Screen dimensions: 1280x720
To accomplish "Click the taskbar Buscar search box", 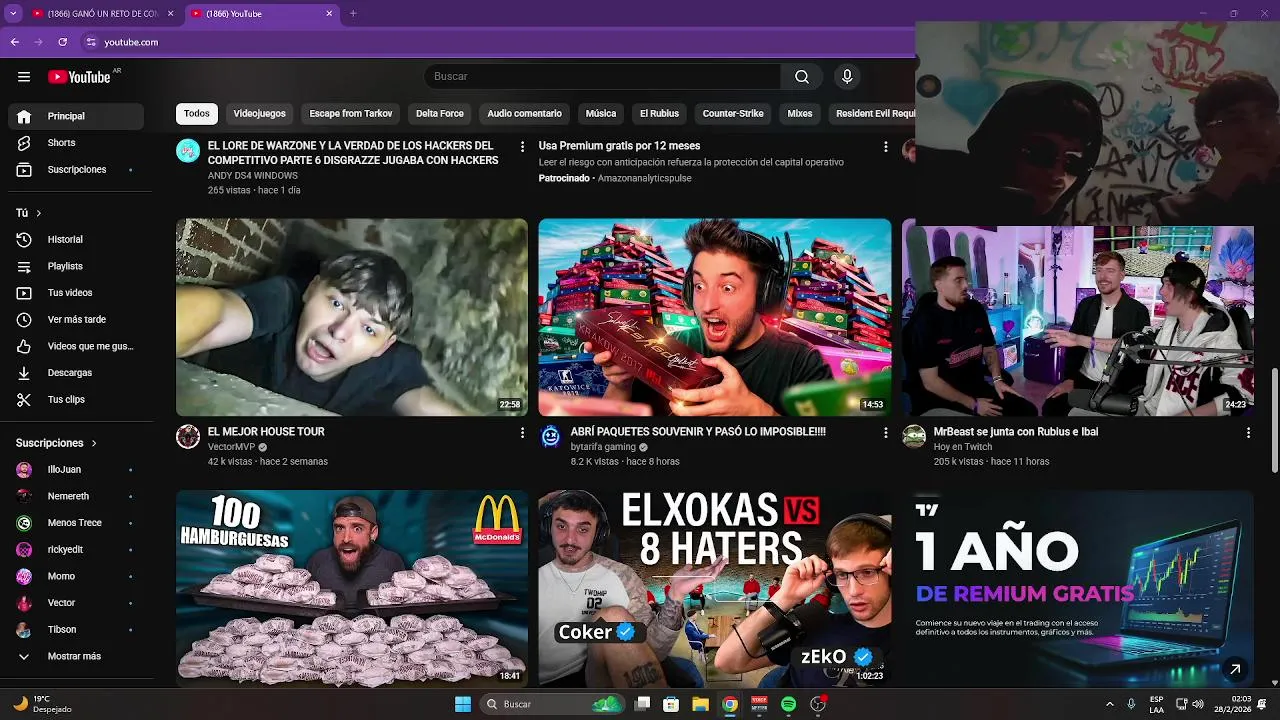I will (x=553, y=704).
